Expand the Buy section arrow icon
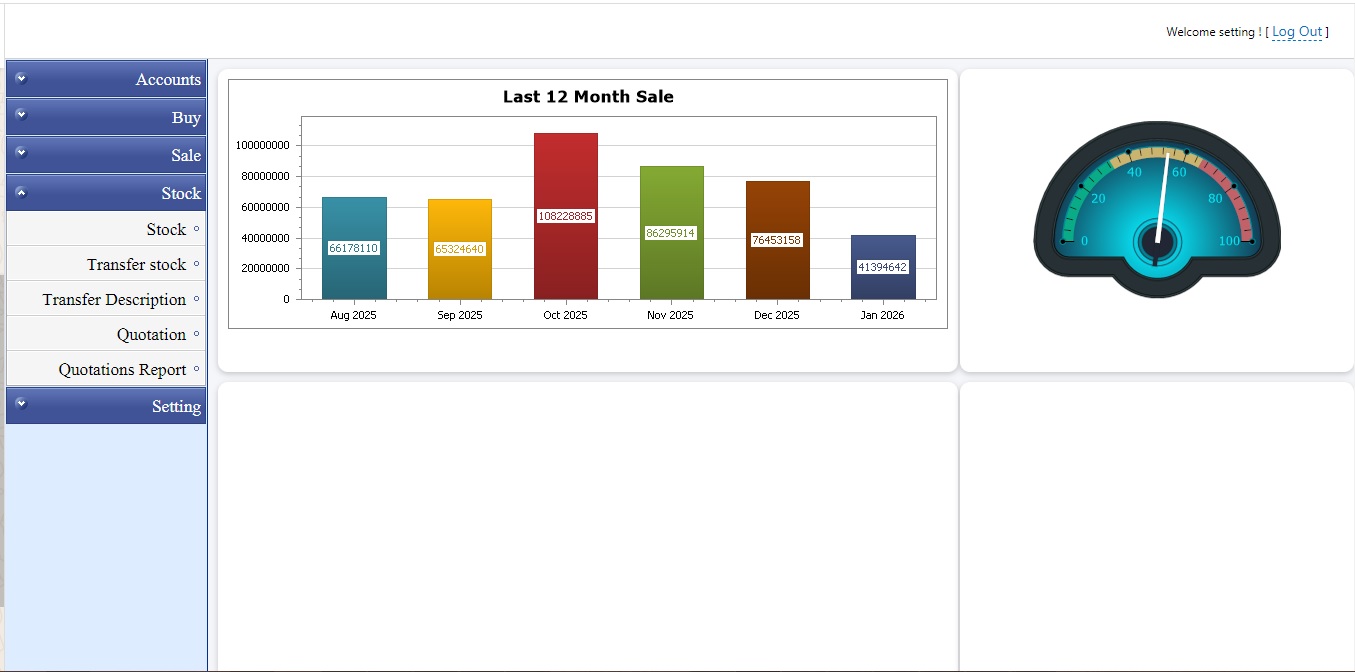 21,116
